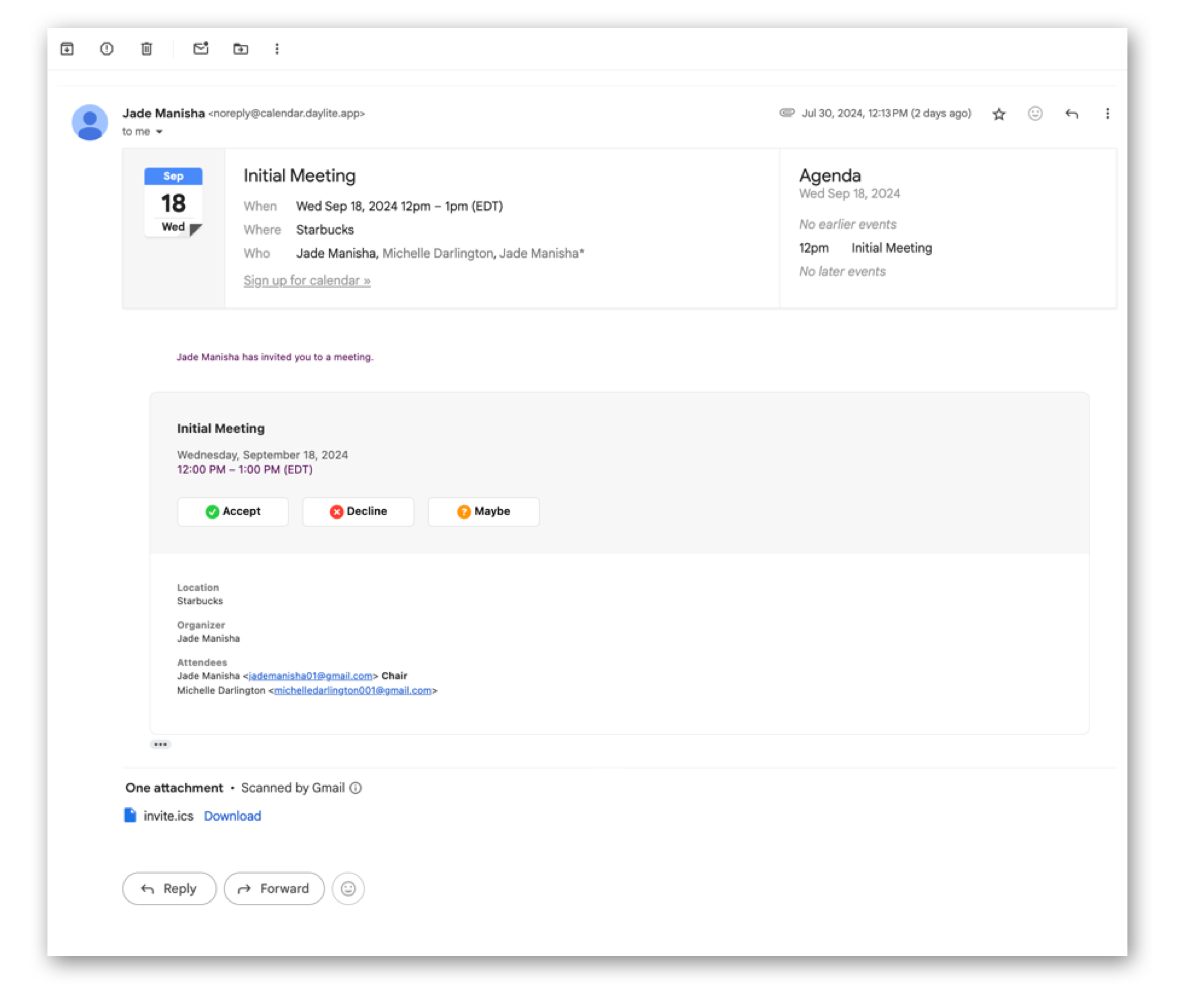
Task: Star this email from Jade Manisha
Action: [x=998, y=114]
